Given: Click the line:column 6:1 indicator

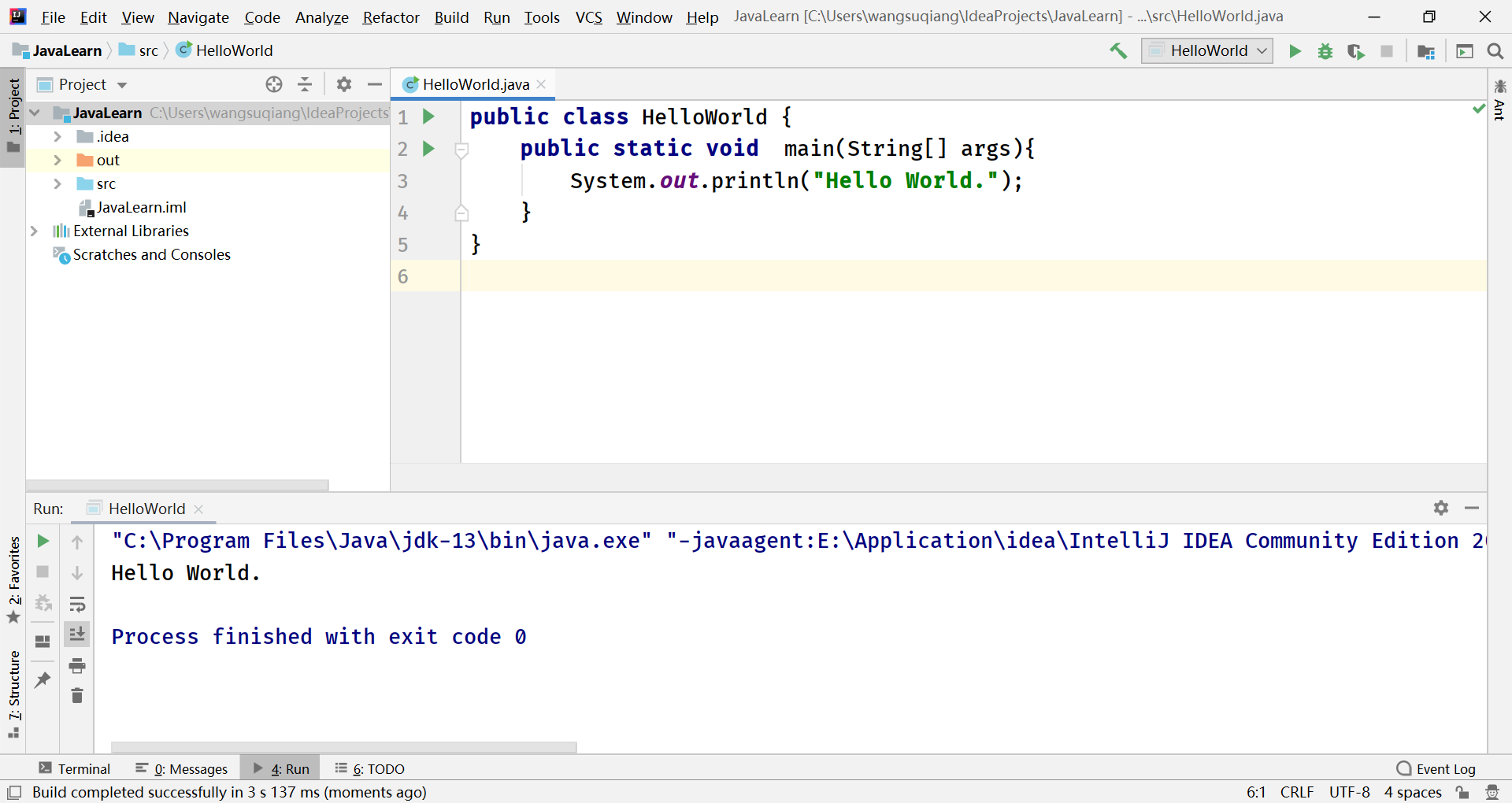Looking at the screenshot, I should pyautogui.click(x=1256, y=792).
